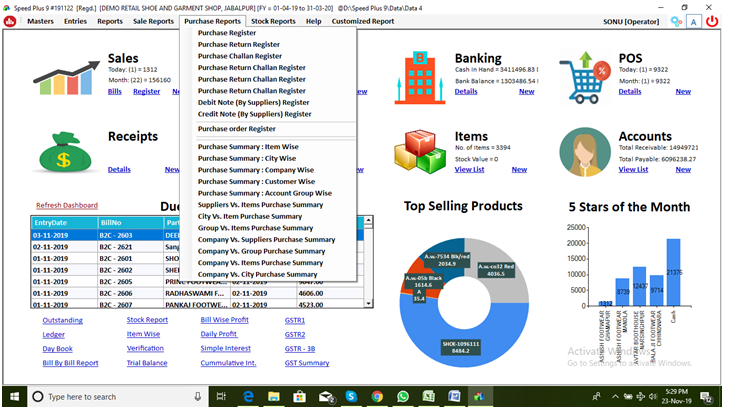The height and width of the screenshot is (408, 741).
Task: Open the Windows Start button
Action: (14, 396)
